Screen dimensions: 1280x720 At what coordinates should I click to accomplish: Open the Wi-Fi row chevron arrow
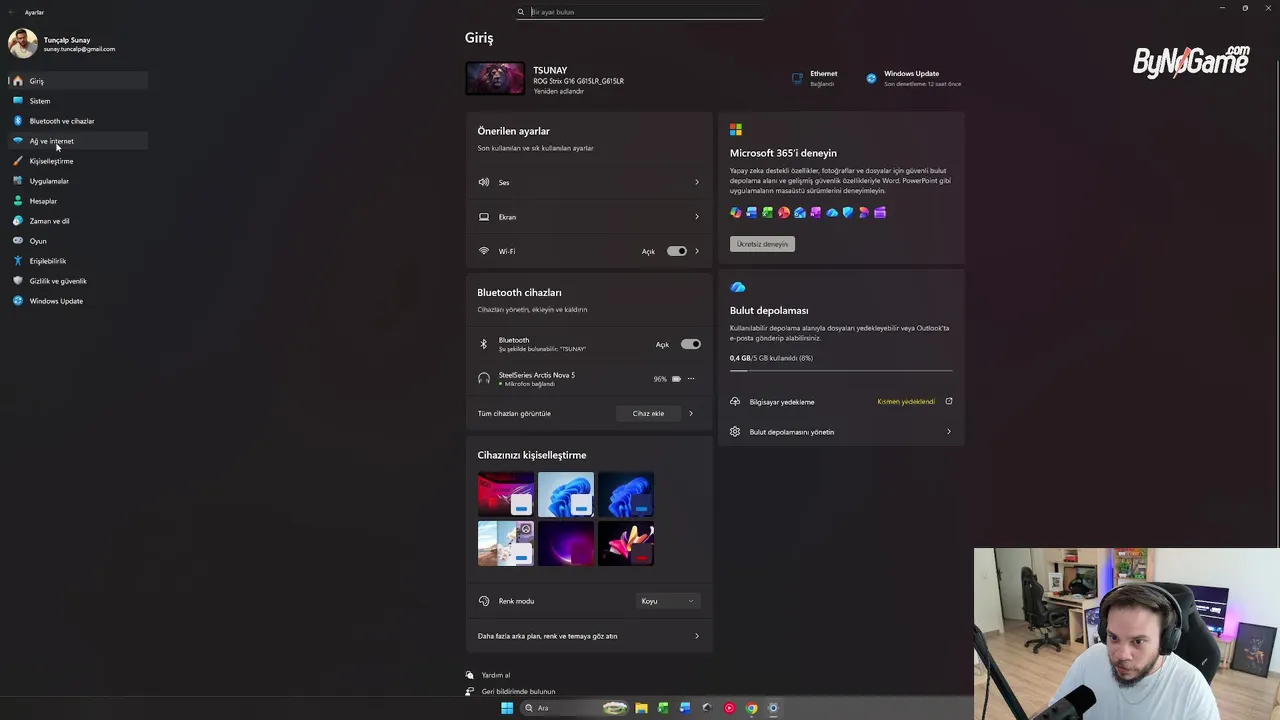click(x=697, y=251)
